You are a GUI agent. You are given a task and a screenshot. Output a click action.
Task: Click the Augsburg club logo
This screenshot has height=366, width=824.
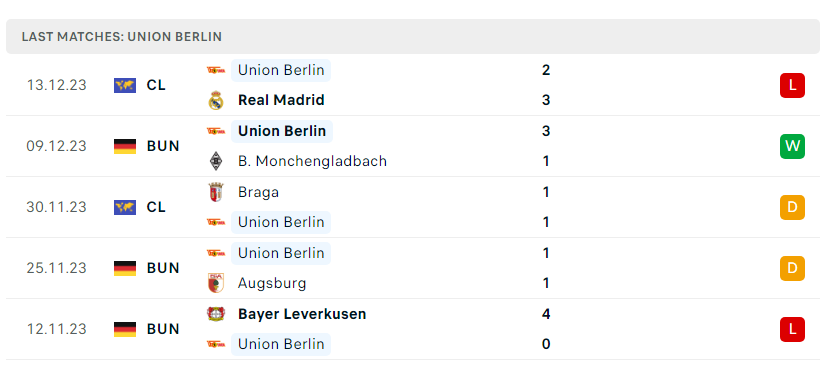tap(216, 283)
